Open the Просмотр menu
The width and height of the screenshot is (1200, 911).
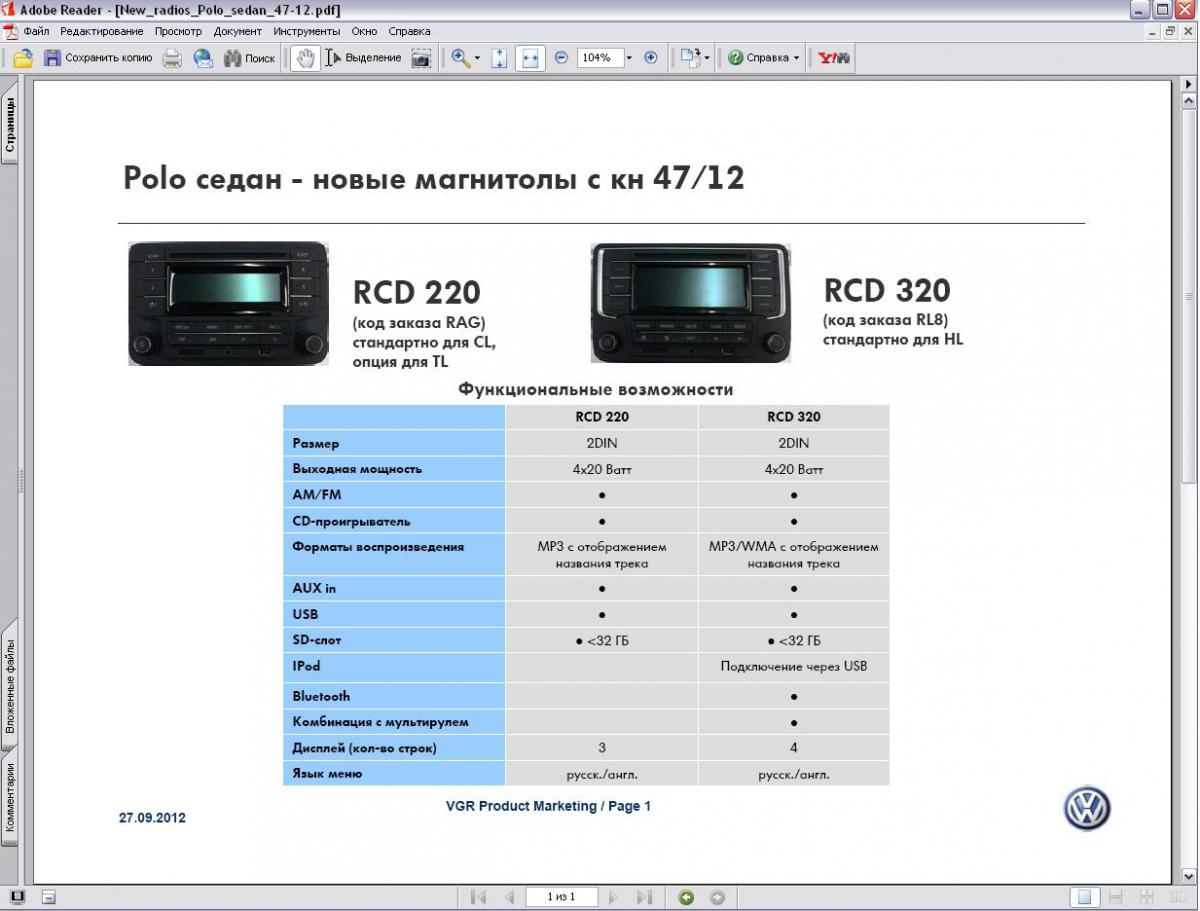(x=178, y=31)
